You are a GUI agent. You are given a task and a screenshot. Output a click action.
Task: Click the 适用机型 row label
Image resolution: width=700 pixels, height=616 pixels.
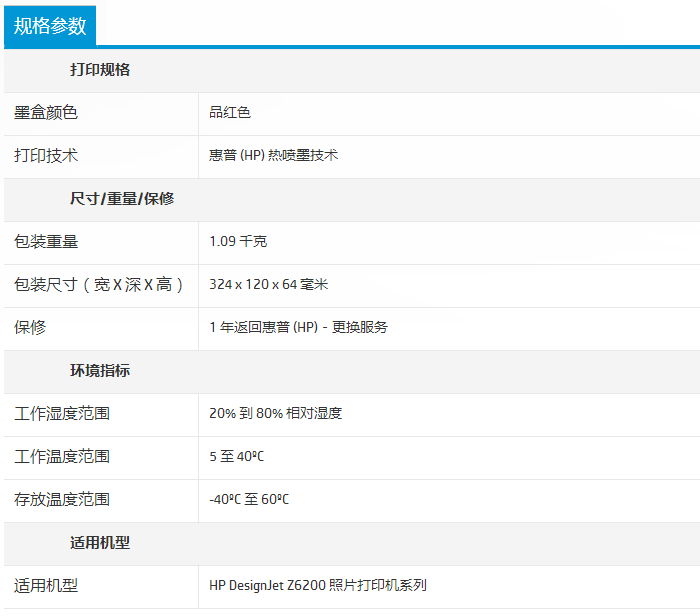[x=46, y=585]
